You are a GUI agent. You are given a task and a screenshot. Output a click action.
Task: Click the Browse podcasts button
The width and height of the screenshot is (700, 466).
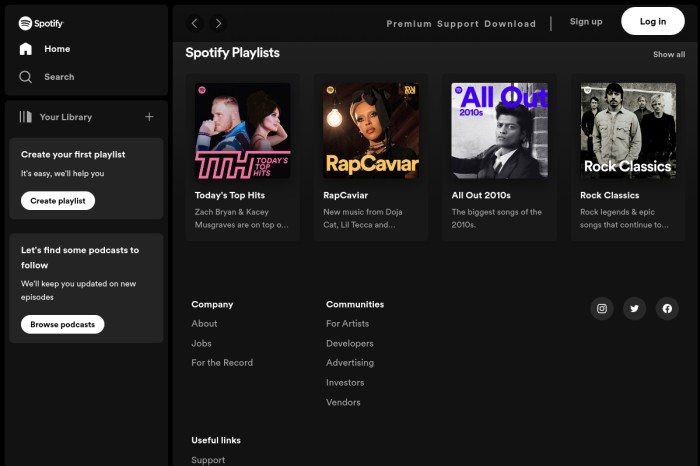[x=62, y=325]
